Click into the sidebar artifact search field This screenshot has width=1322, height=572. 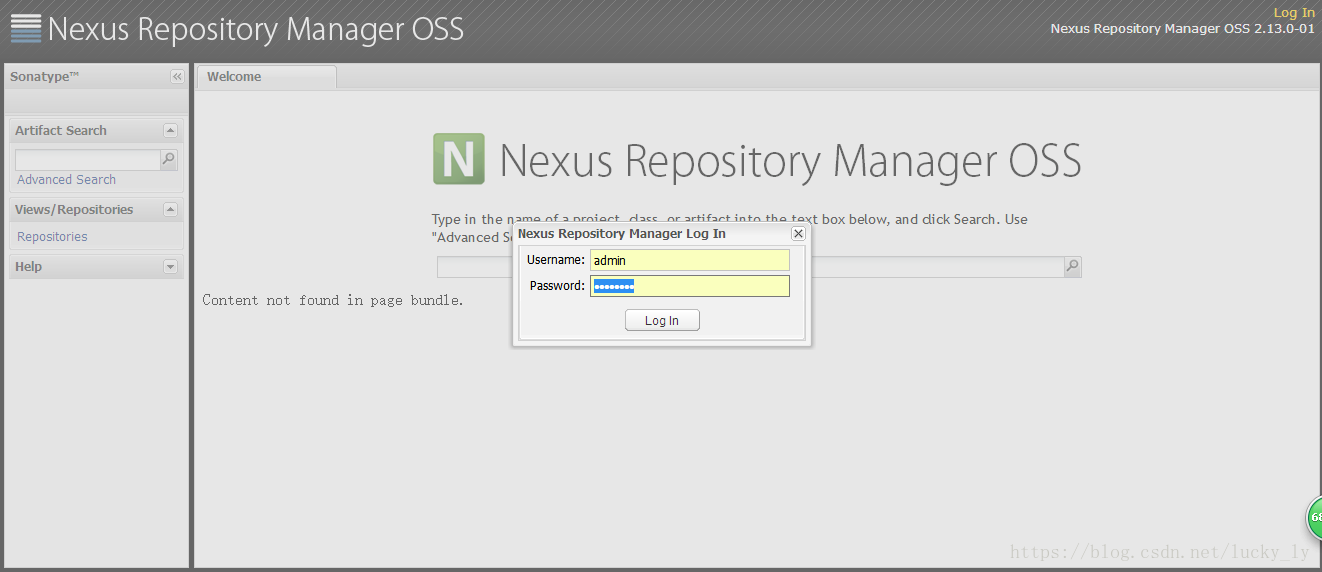point(88,160)
